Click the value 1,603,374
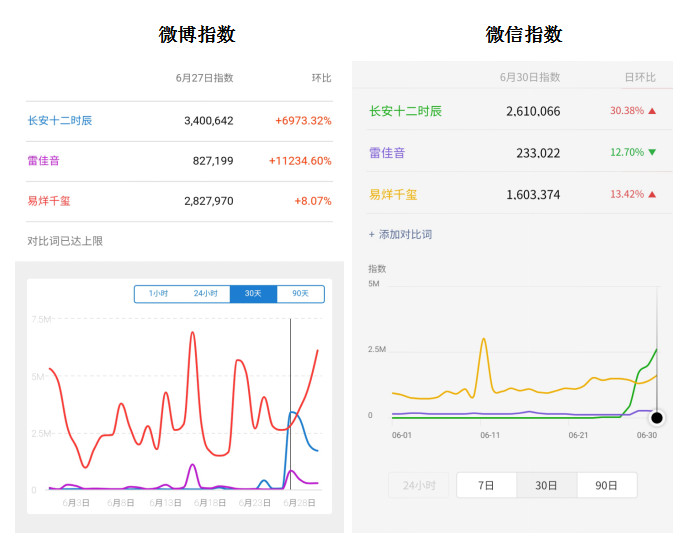This screenshot has width=689, height=550. pos(533,195)
